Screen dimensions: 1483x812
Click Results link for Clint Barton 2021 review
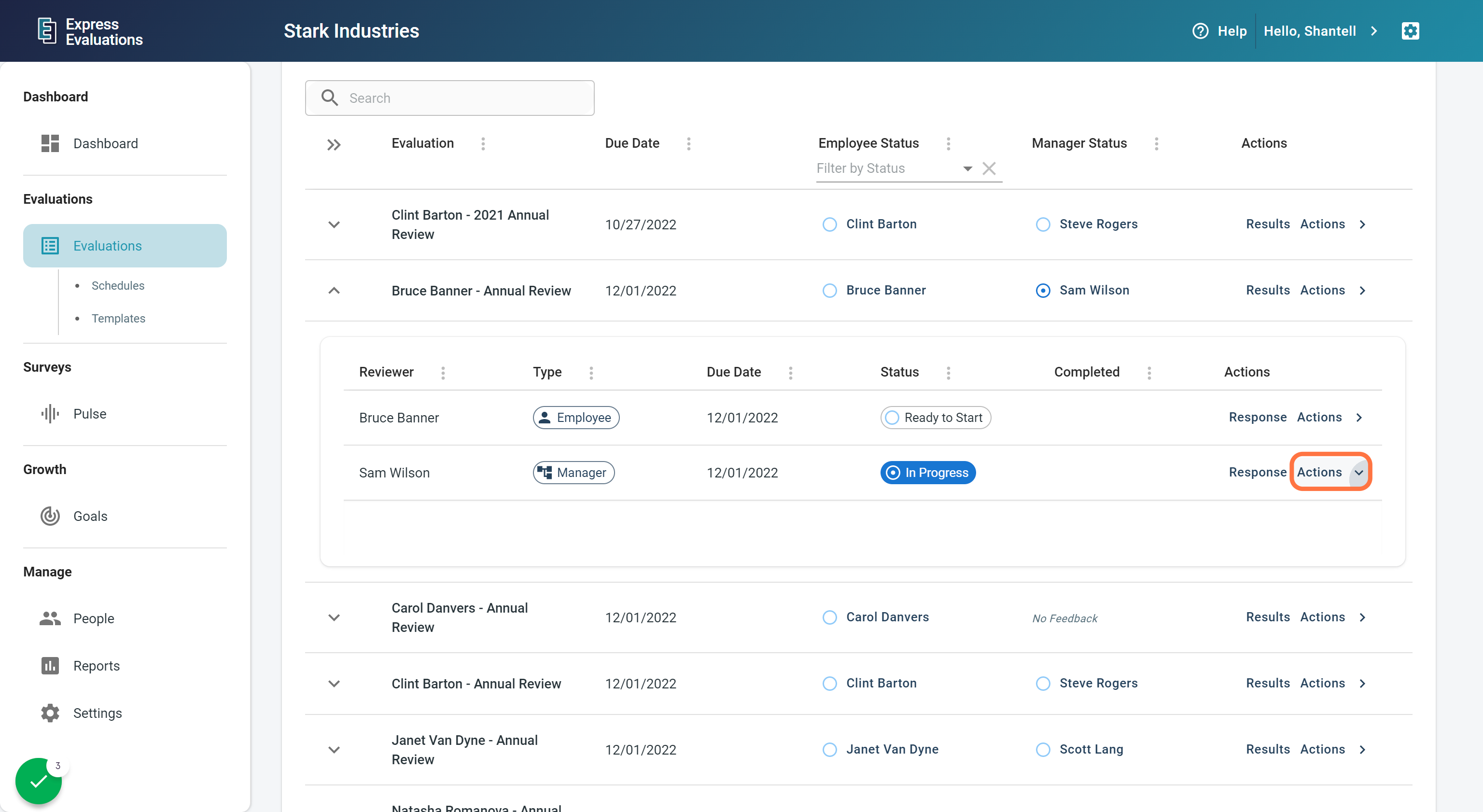point(1267,224)
